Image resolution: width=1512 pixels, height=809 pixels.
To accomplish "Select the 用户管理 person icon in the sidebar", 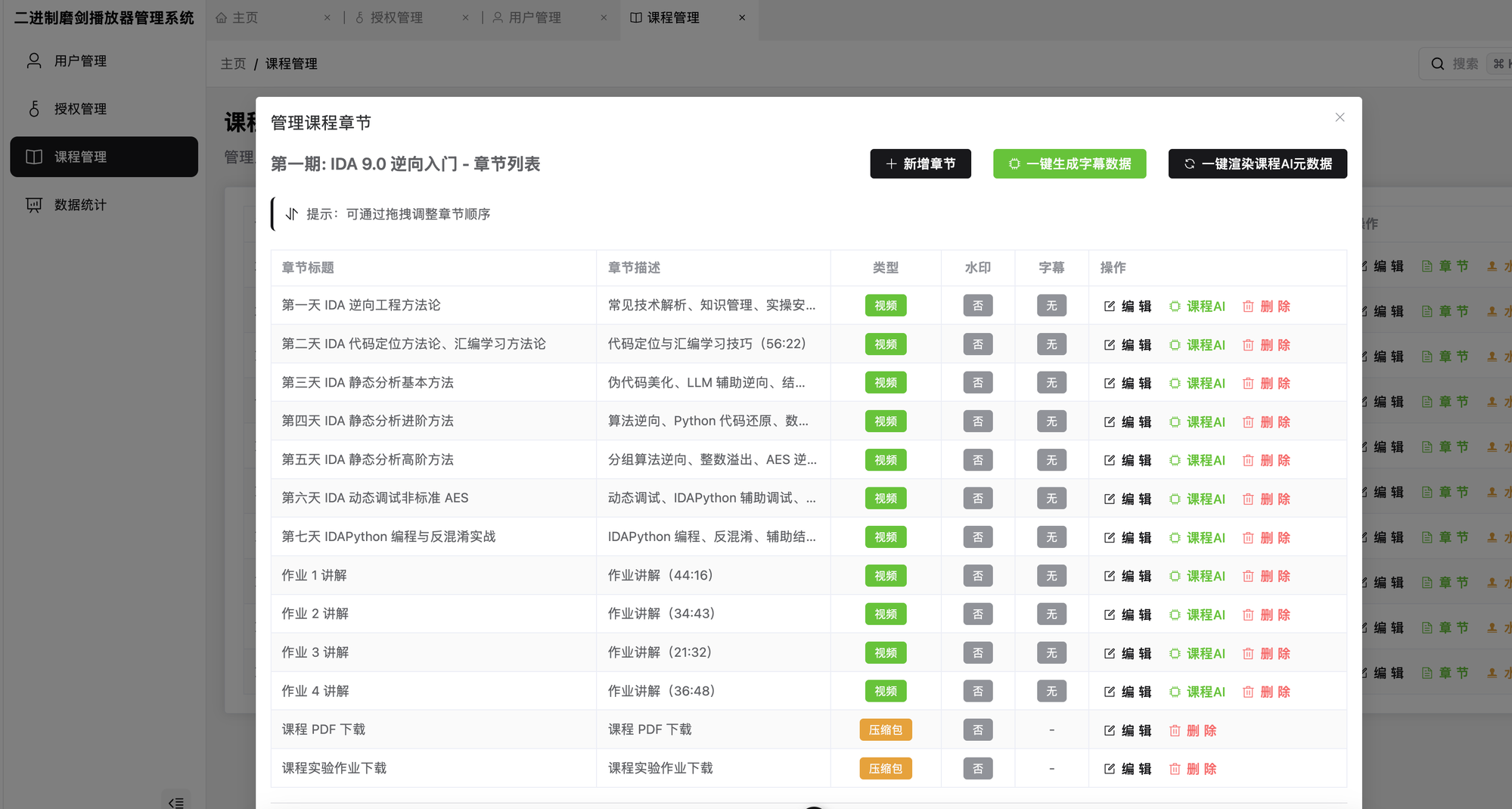I will [33, 61].
